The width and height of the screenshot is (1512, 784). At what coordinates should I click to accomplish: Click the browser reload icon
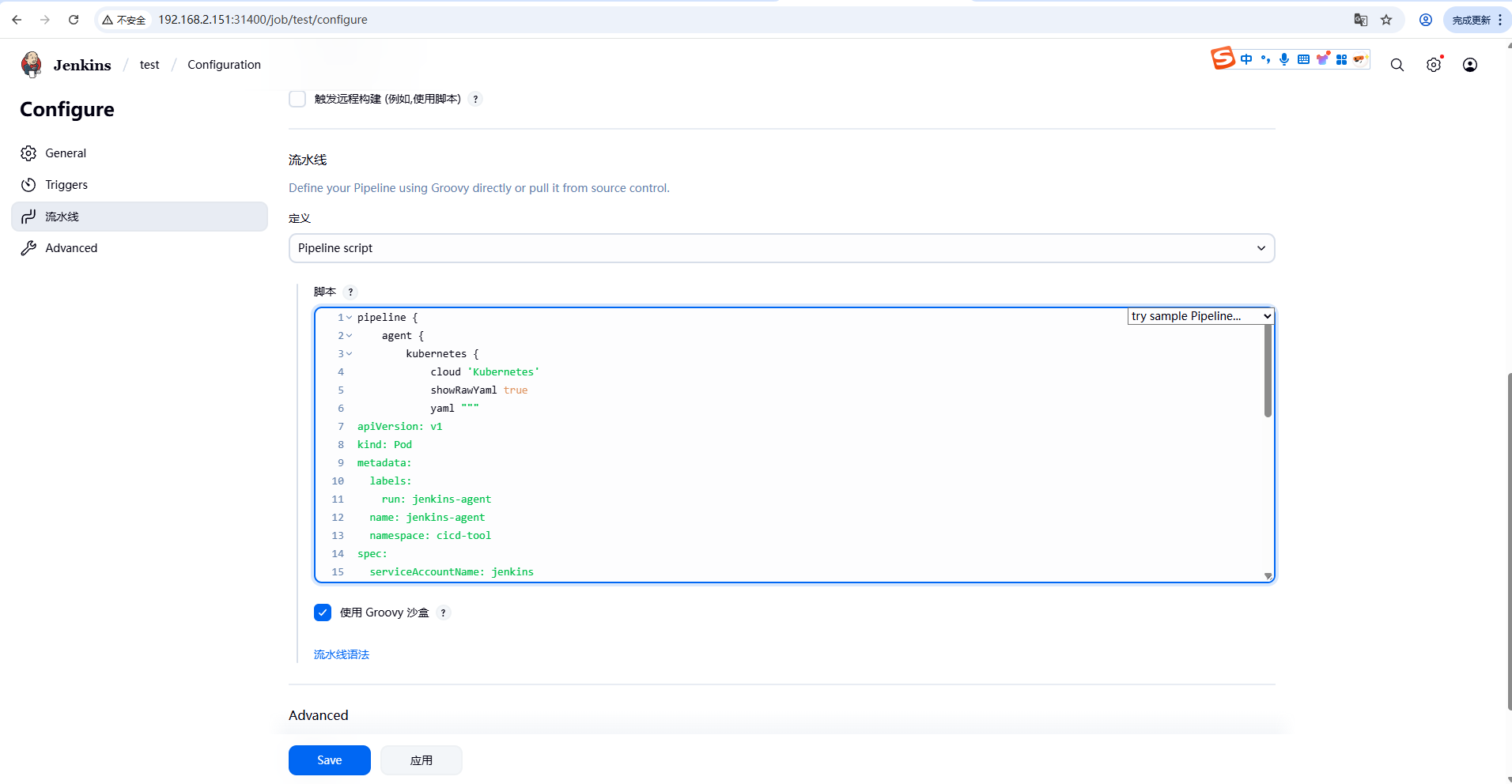pyautogui.click(x=74, y=20)
